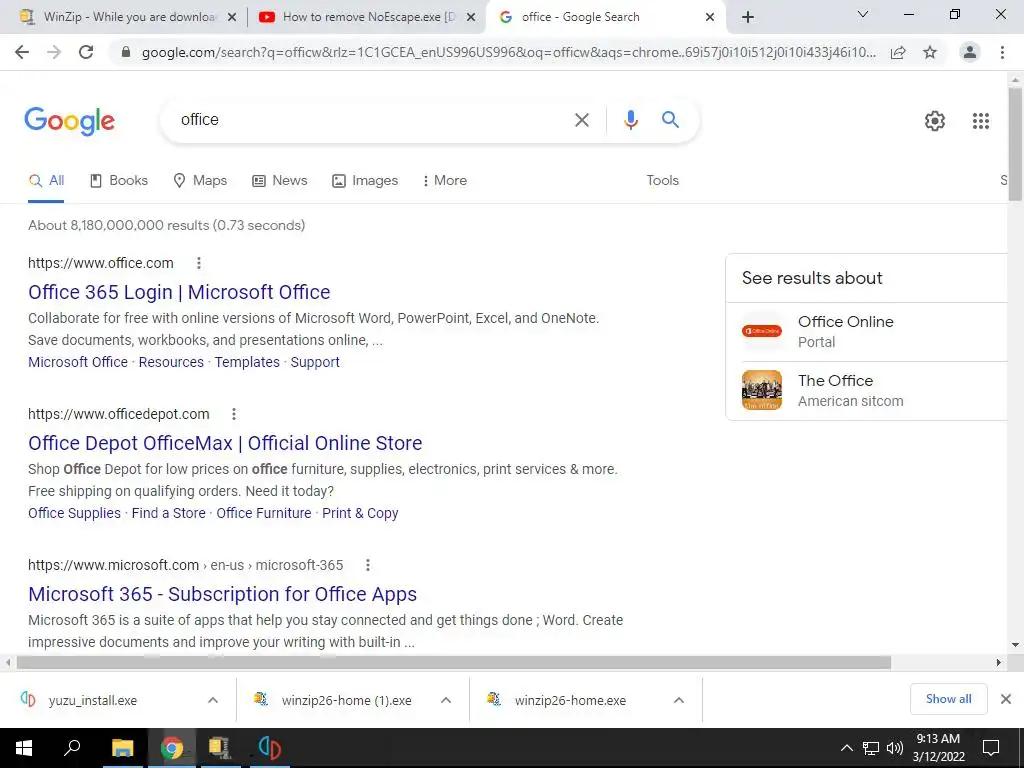Open WinZip from the taskbar
1024x768 pixels.
[x=219, y=748]
